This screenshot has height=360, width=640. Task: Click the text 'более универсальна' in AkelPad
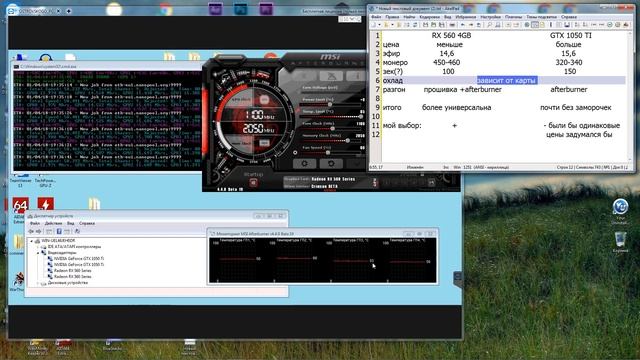(456, 108)
